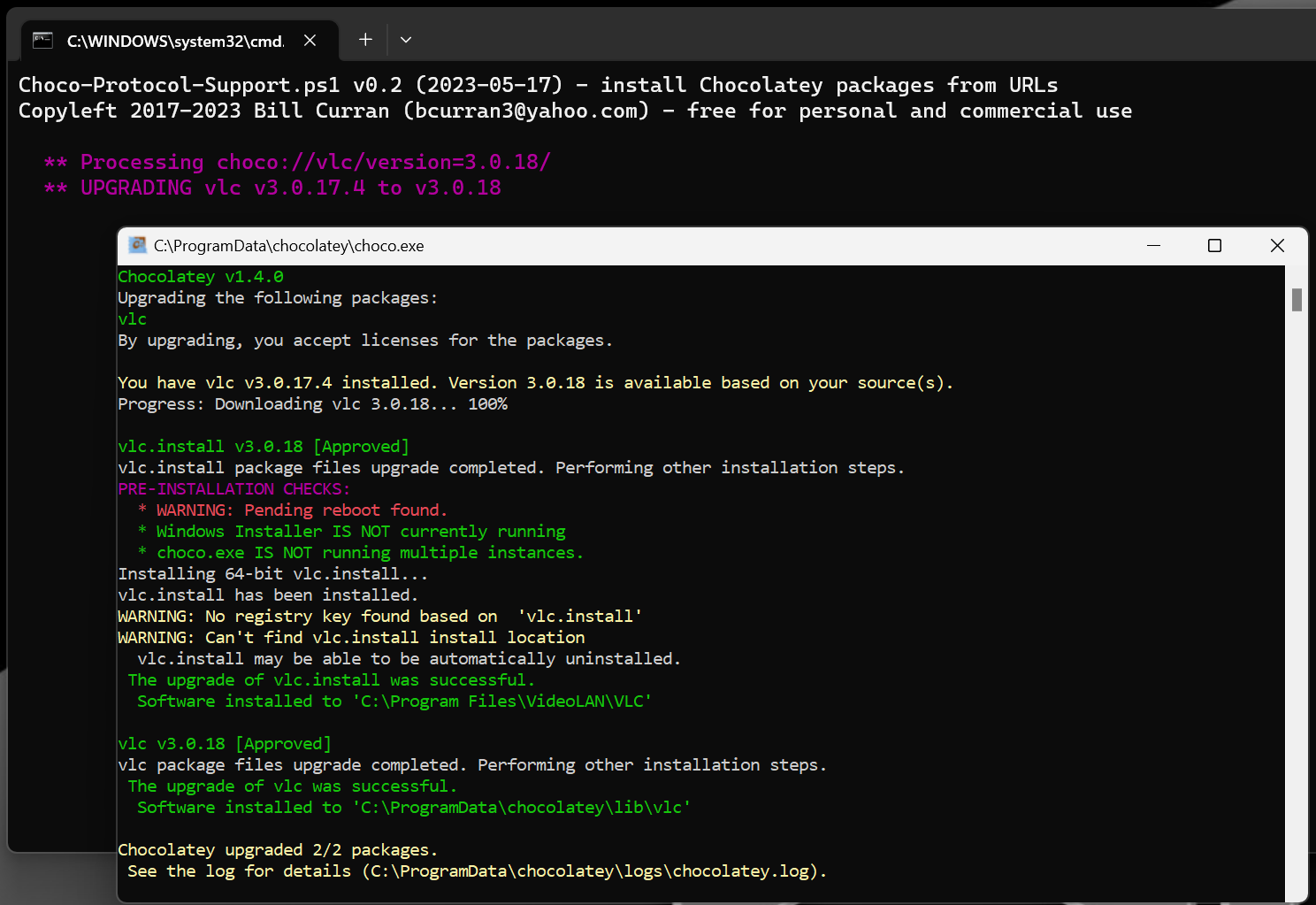Click 'vlc.install v3.0.18 [Approved]' line
The image size is (1316, 905).
264,447
